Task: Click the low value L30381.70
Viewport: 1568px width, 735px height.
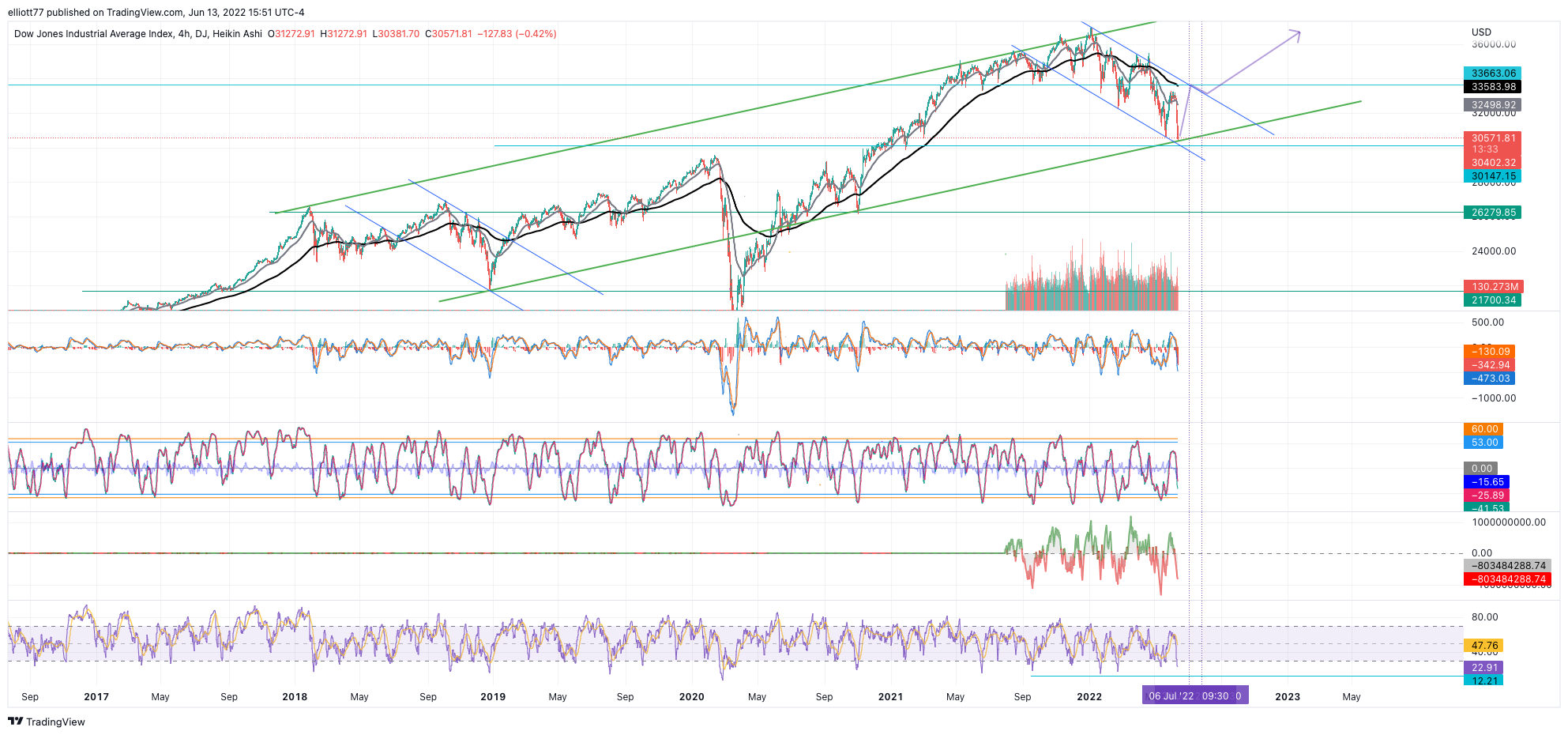Action: 396,34
